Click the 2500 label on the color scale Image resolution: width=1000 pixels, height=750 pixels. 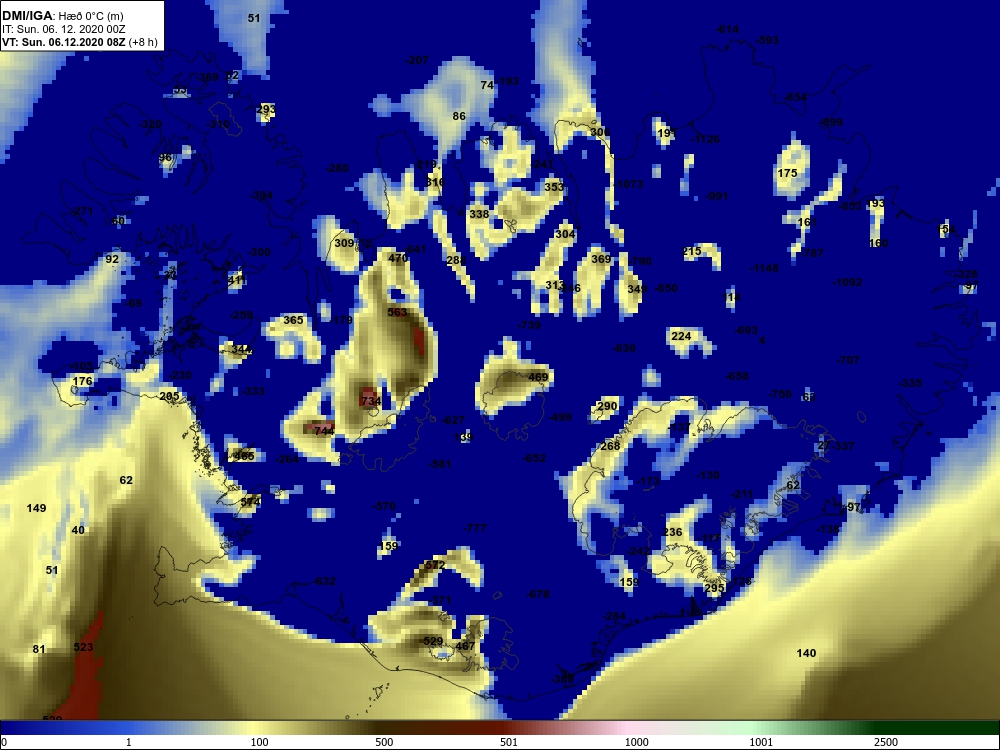pyautogui.click(x=886, y=742)
